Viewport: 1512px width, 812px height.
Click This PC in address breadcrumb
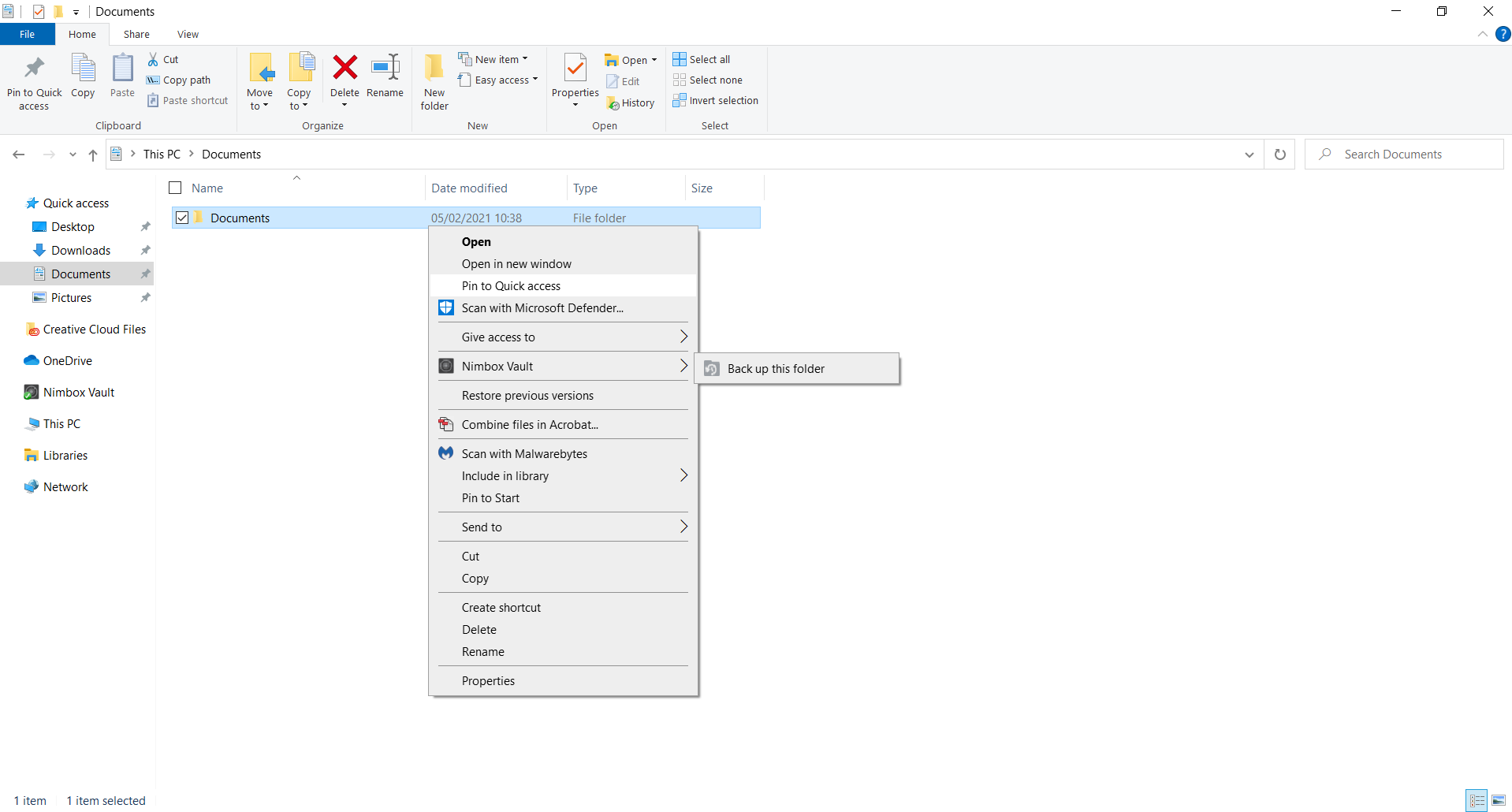[x=162, y=155]
